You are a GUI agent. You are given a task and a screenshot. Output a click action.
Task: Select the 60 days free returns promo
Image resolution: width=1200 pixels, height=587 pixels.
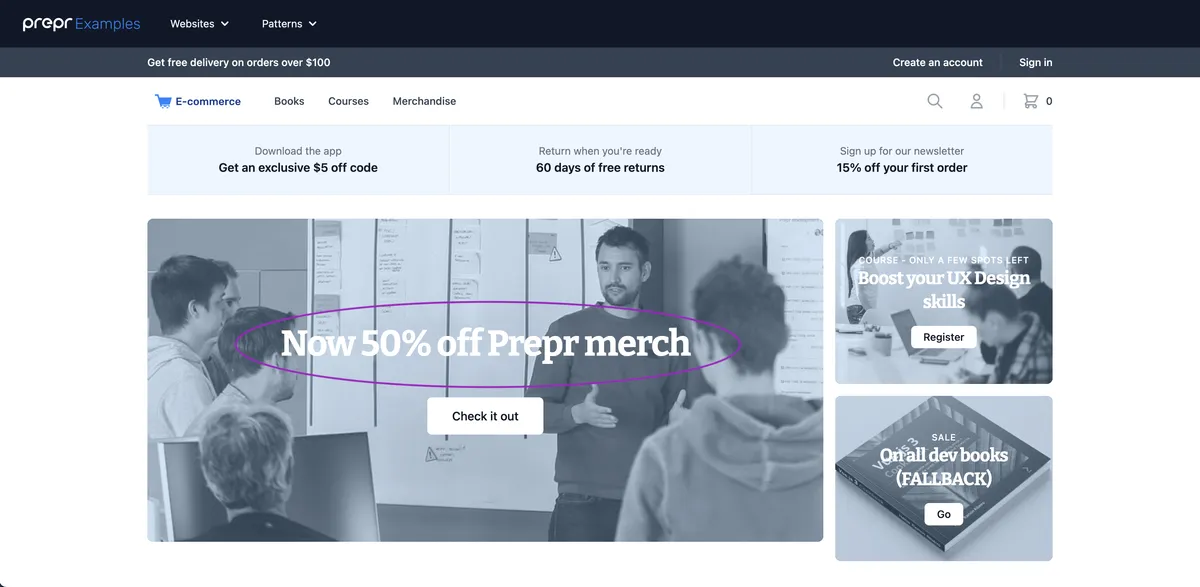tap(600, 160)
